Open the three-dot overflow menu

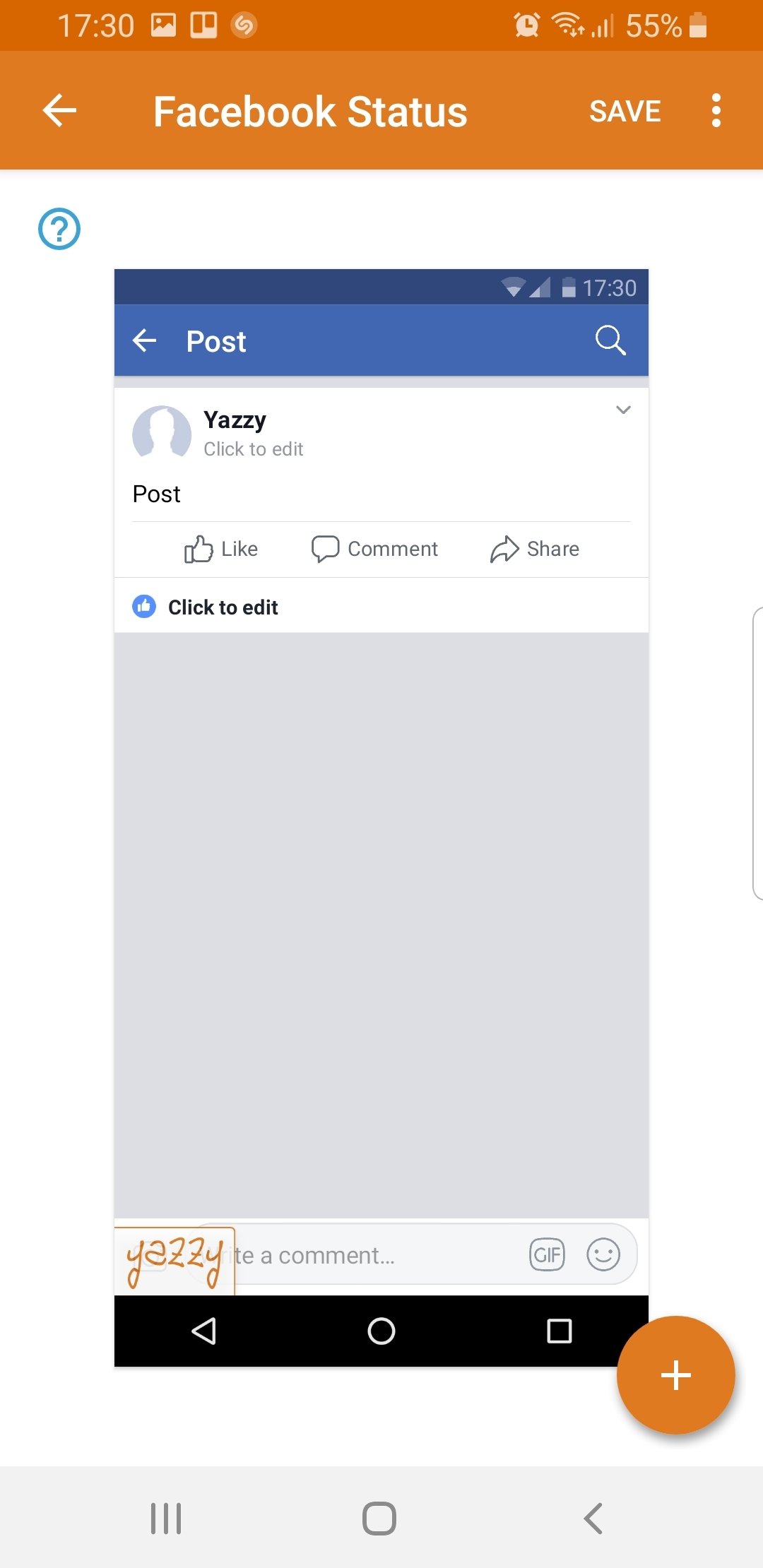(716, 110)
